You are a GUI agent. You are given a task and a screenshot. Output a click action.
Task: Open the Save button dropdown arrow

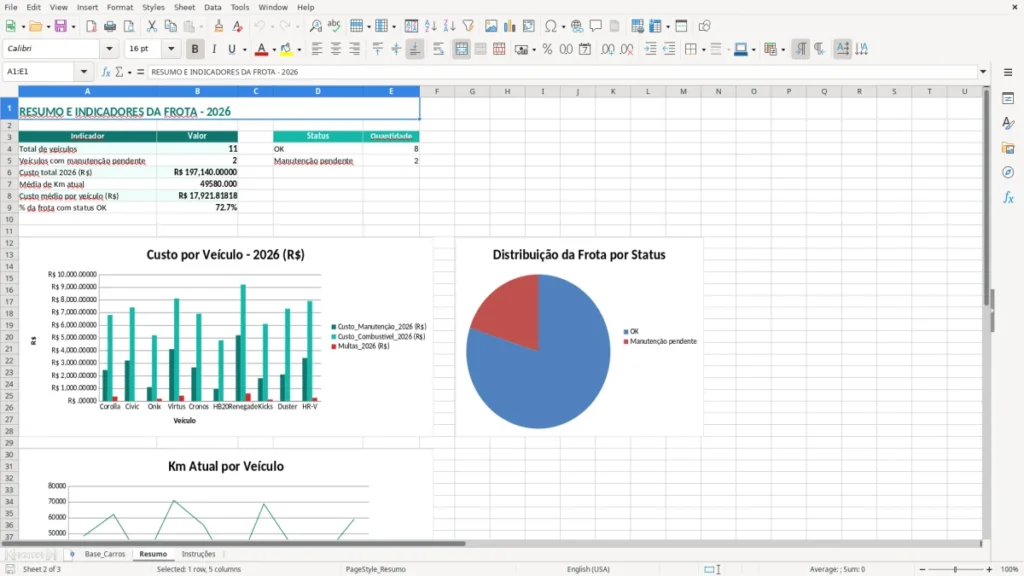[72, 27]
